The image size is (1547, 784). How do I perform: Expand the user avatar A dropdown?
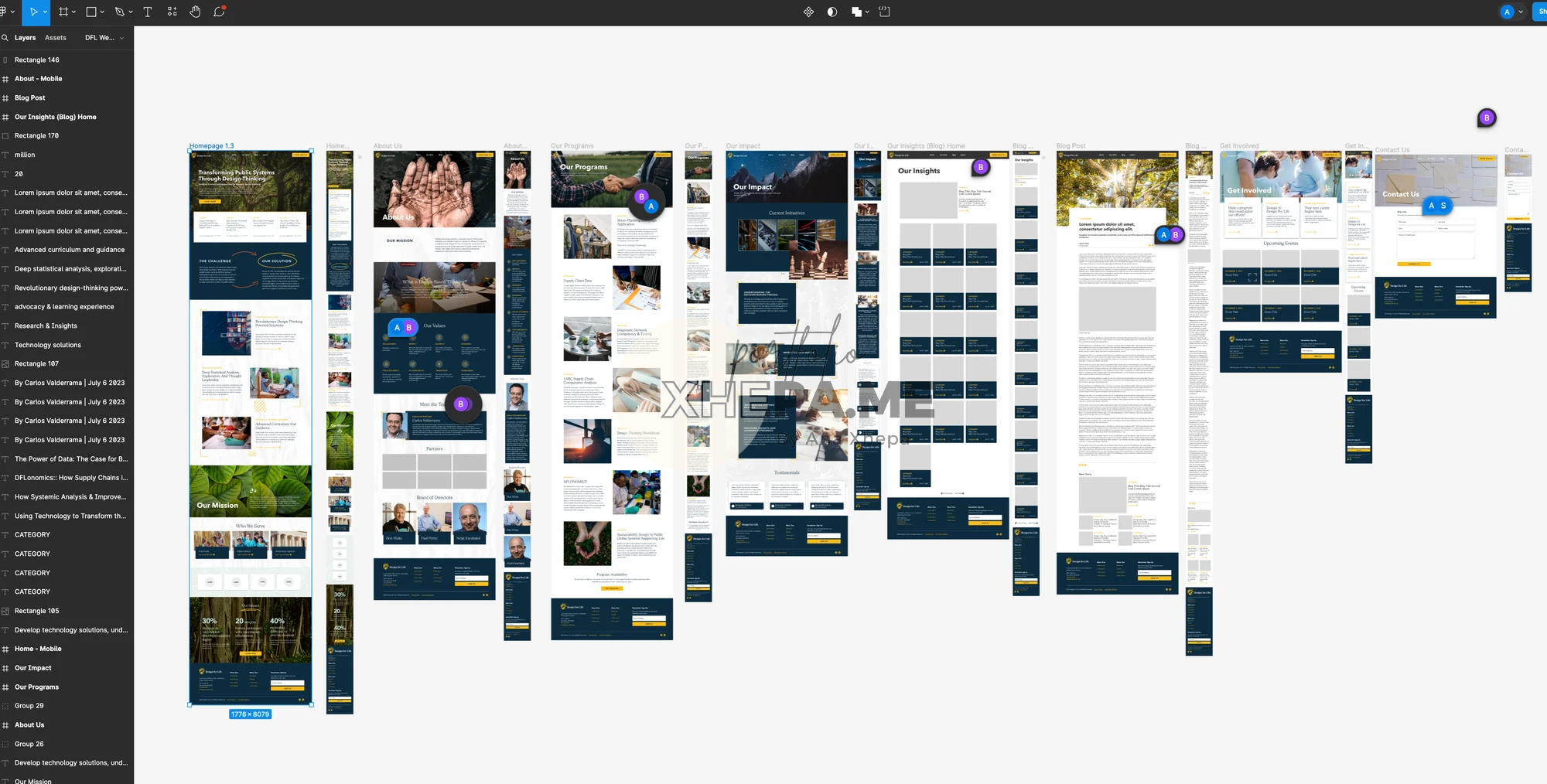point(1521,12)
